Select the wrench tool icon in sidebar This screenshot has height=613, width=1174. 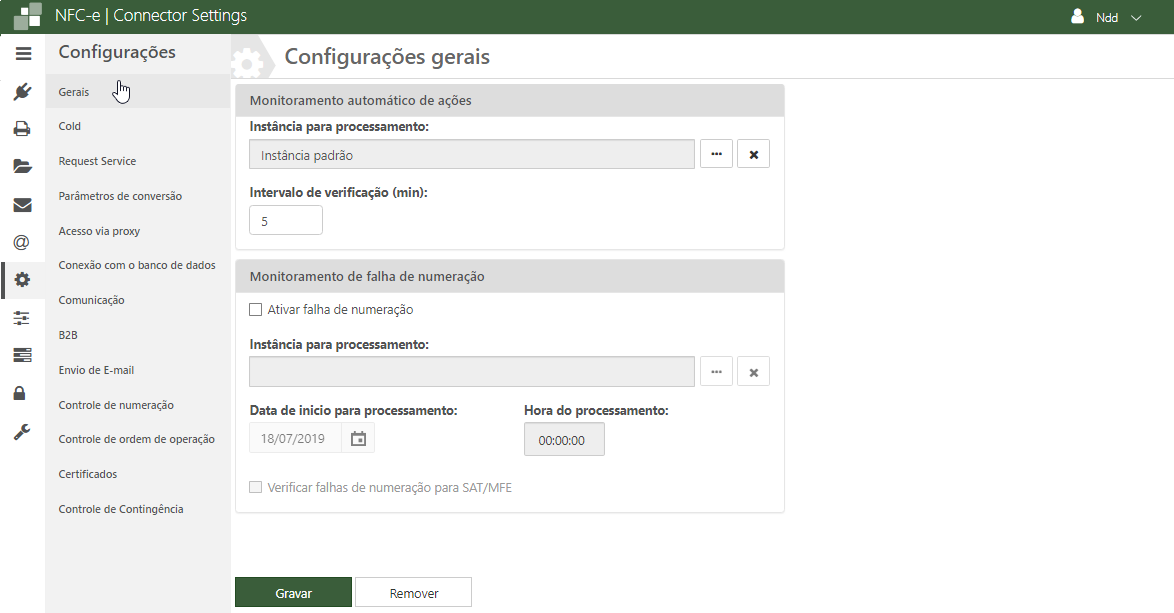[22, 431]
